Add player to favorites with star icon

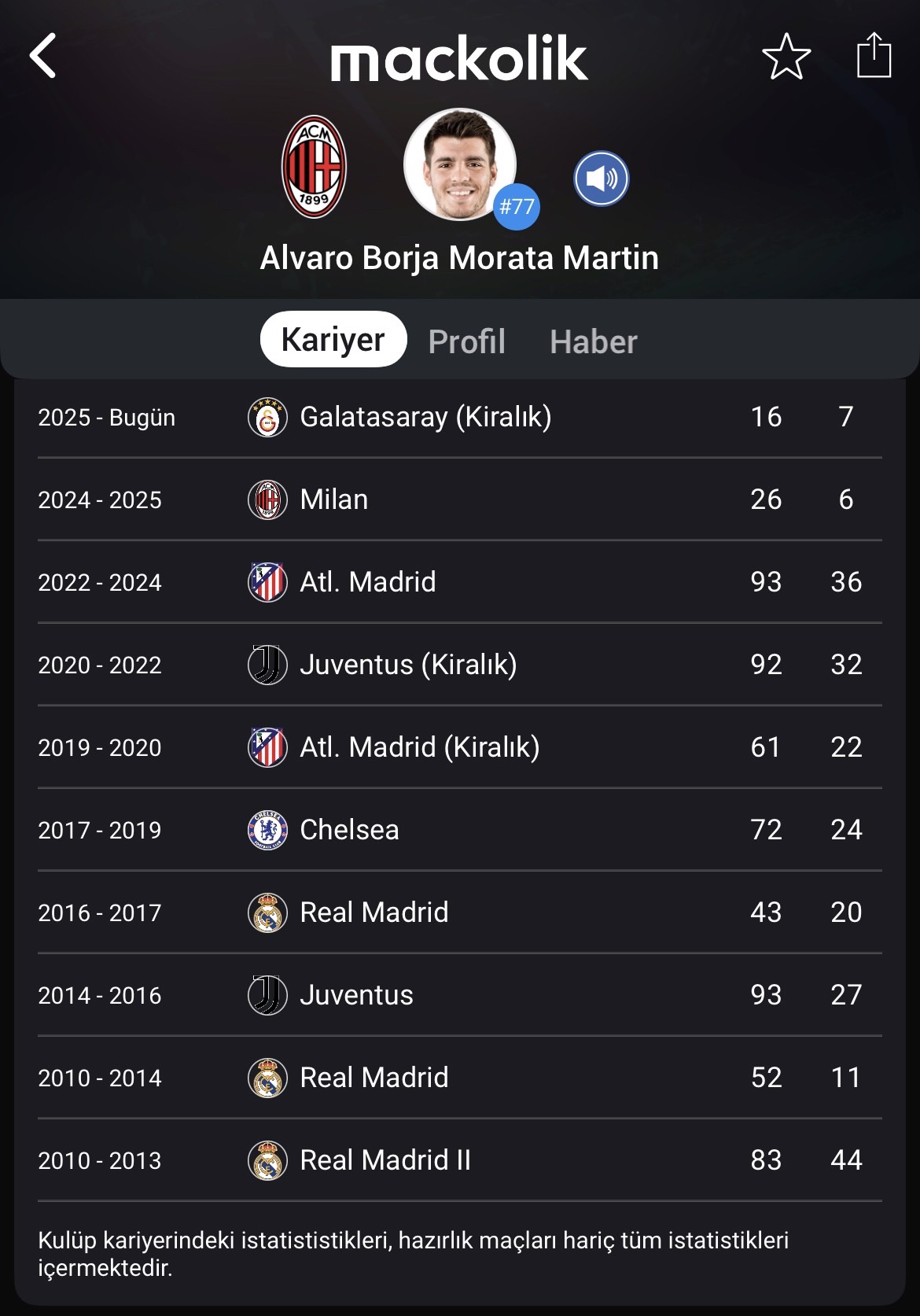coord(786,56)
